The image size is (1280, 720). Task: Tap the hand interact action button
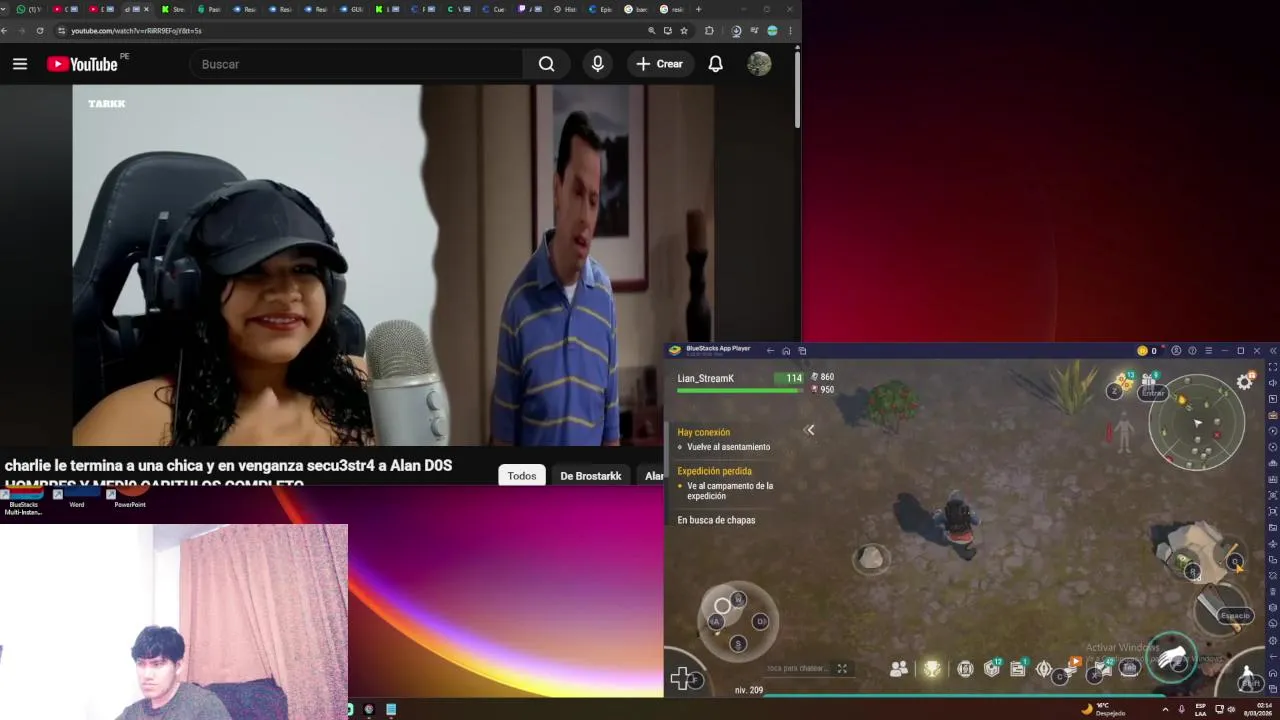(x=1172, y=657)
